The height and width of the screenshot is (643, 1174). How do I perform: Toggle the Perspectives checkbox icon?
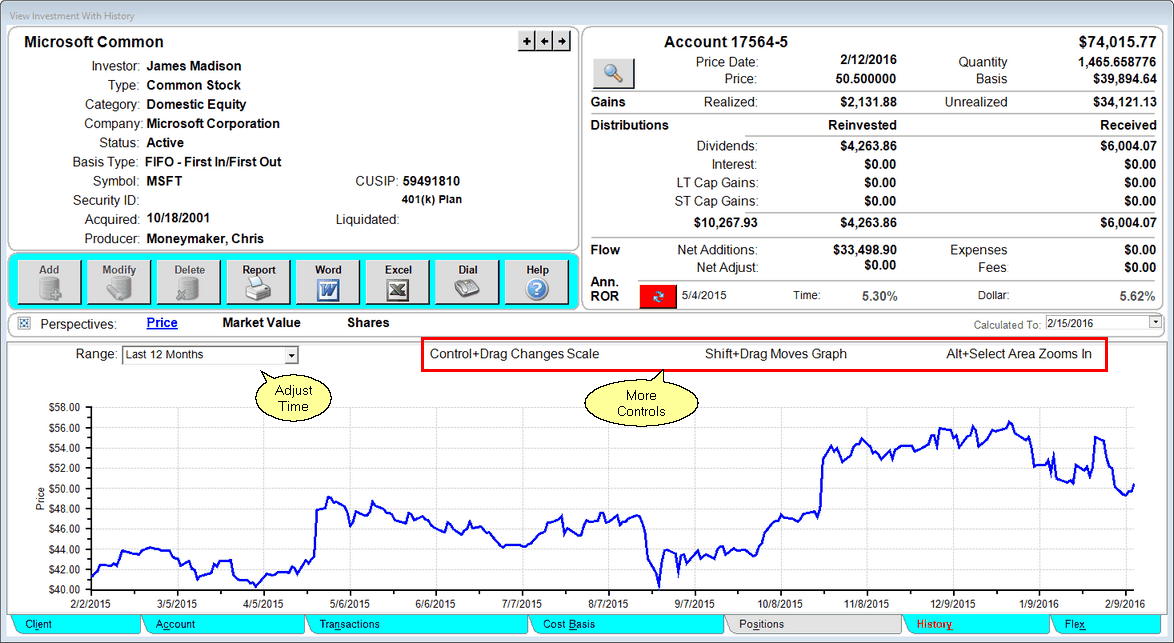coord(25,324)
